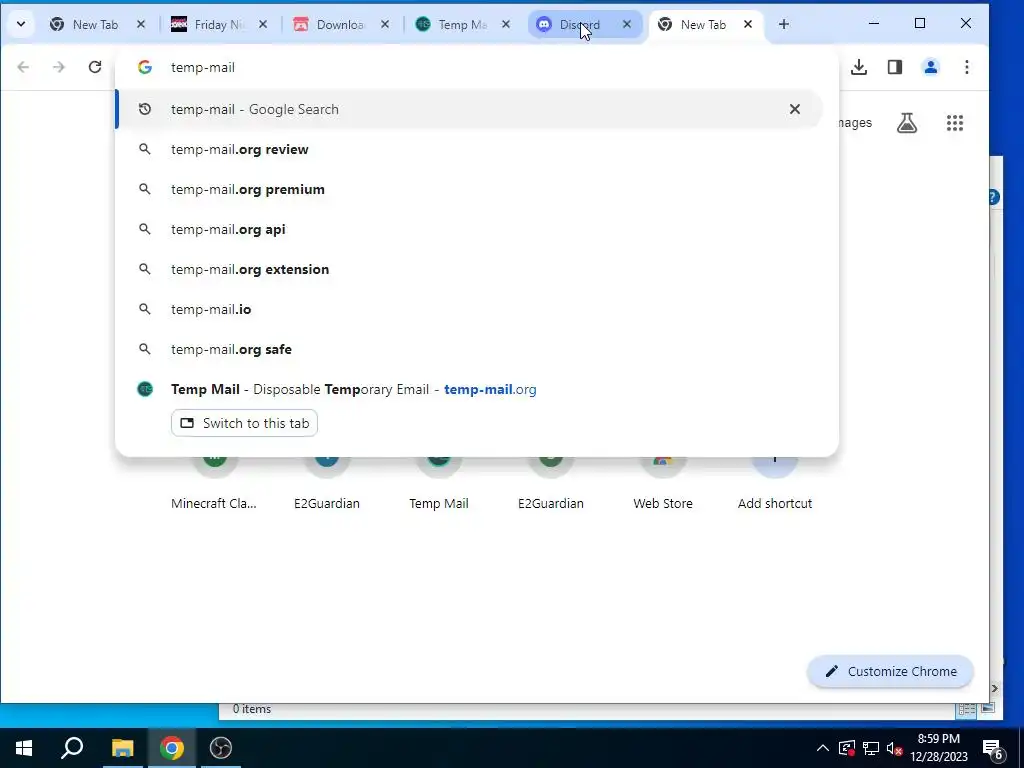
Task: Click the network status tray icon
Action: (x=871, y=748)
